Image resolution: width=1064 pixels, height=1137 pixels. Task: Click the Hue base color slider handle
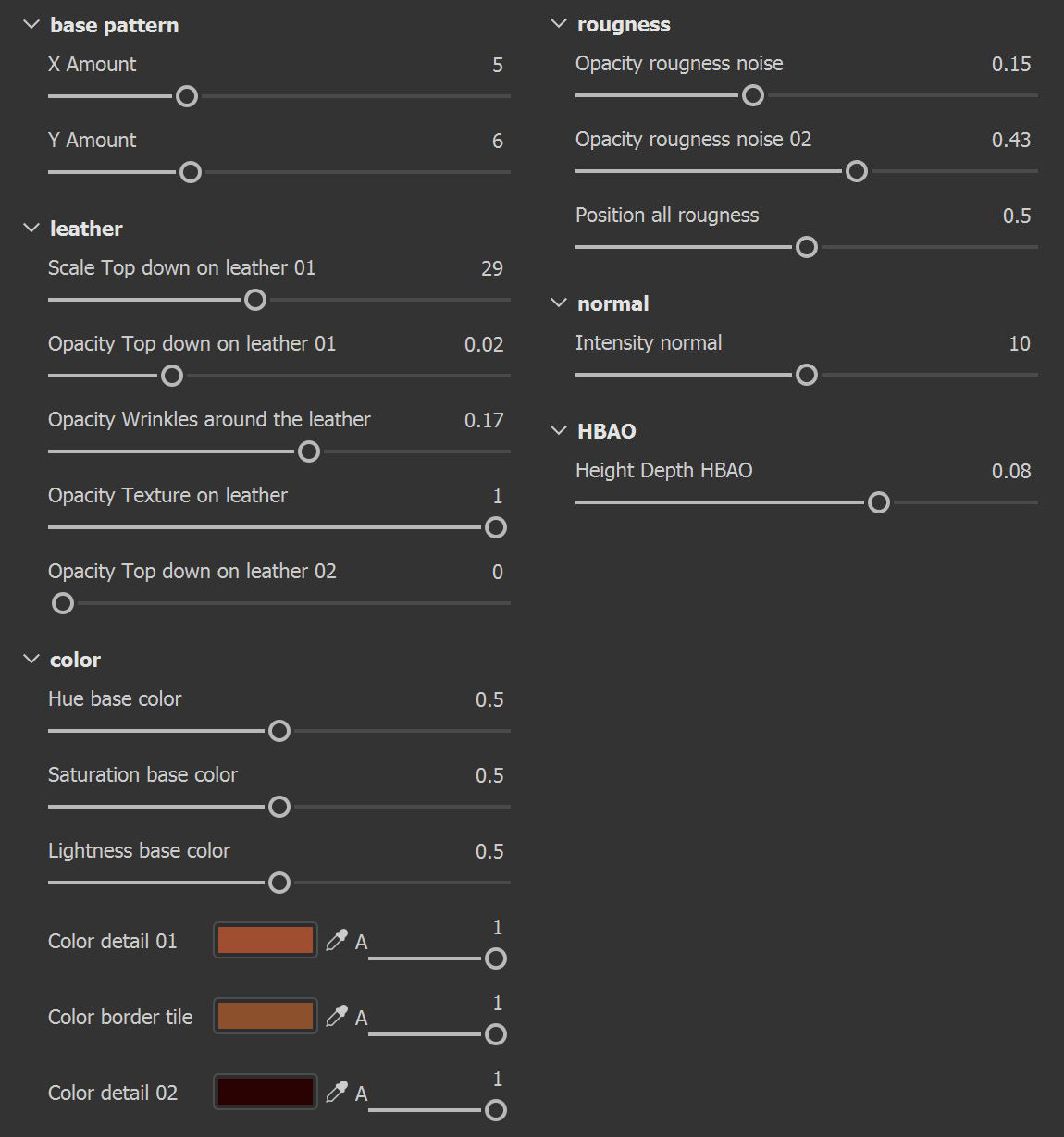[279, 731]
